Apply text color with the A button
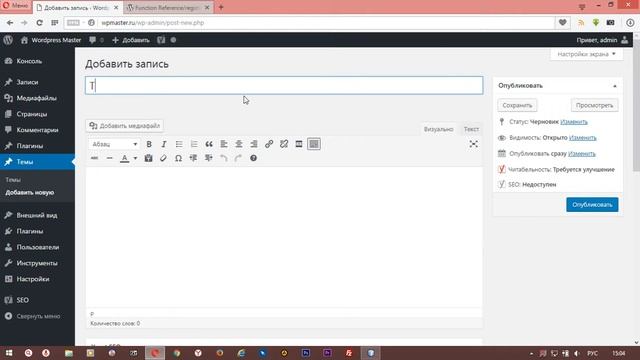 124,158
